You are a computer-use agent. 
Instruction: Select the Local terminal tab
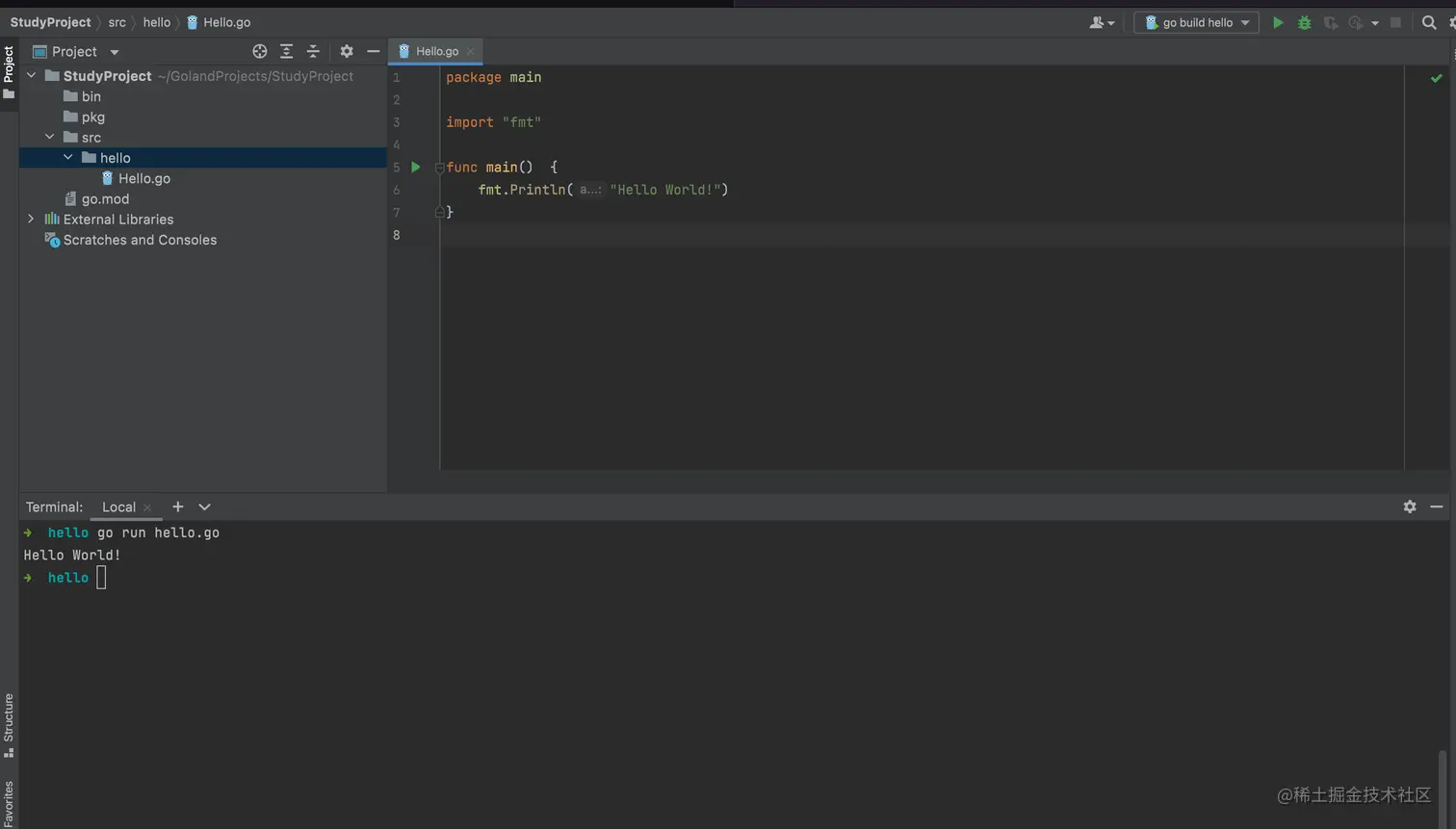118,506
